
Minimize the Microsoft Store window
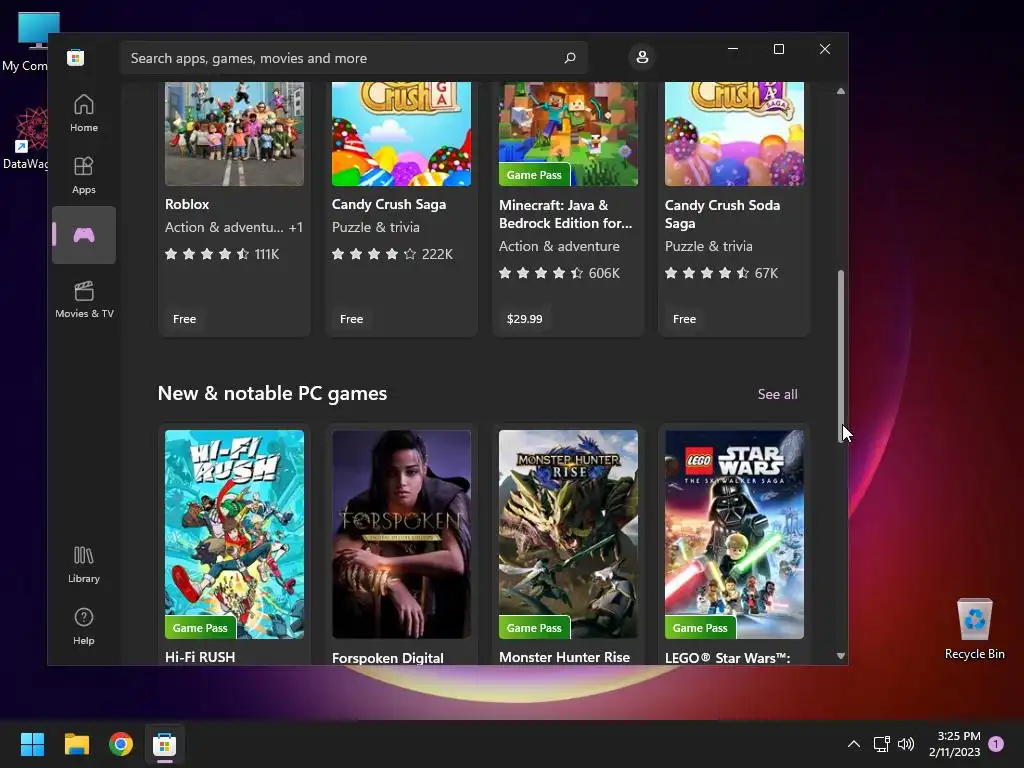733,49
